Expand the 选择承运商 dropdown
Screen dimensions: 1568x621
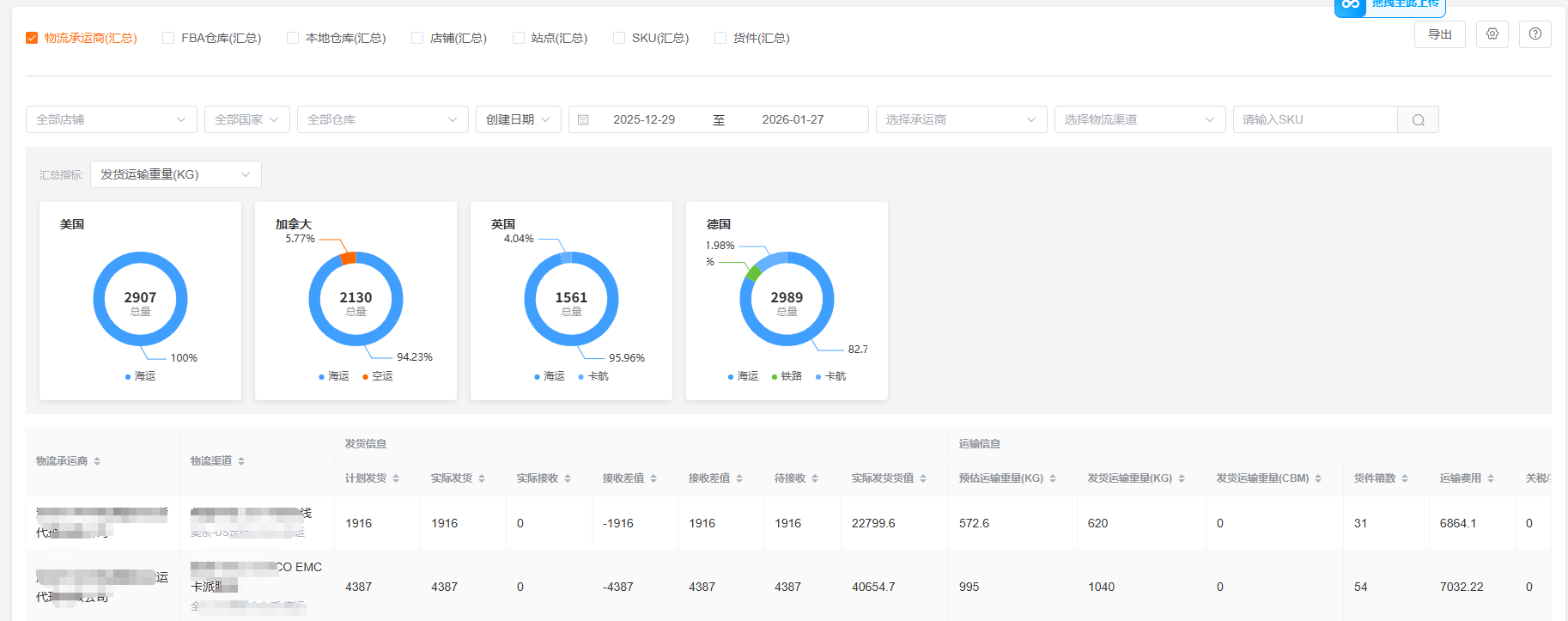pos(961,119)
